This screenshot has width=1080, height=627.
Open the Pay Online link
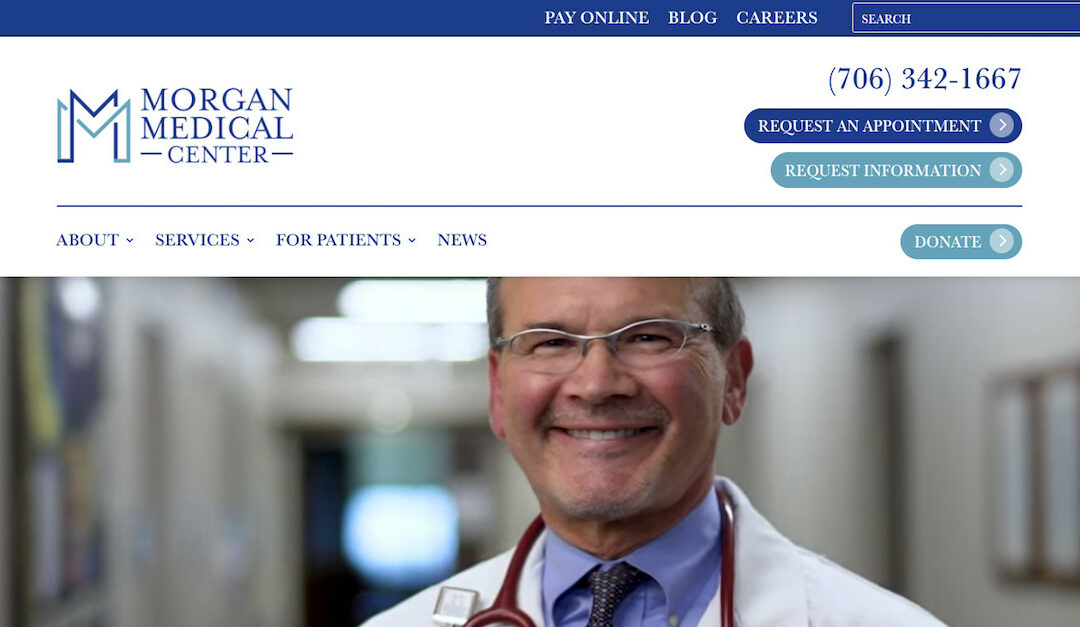pyautogui.click(x=596, y=18)
